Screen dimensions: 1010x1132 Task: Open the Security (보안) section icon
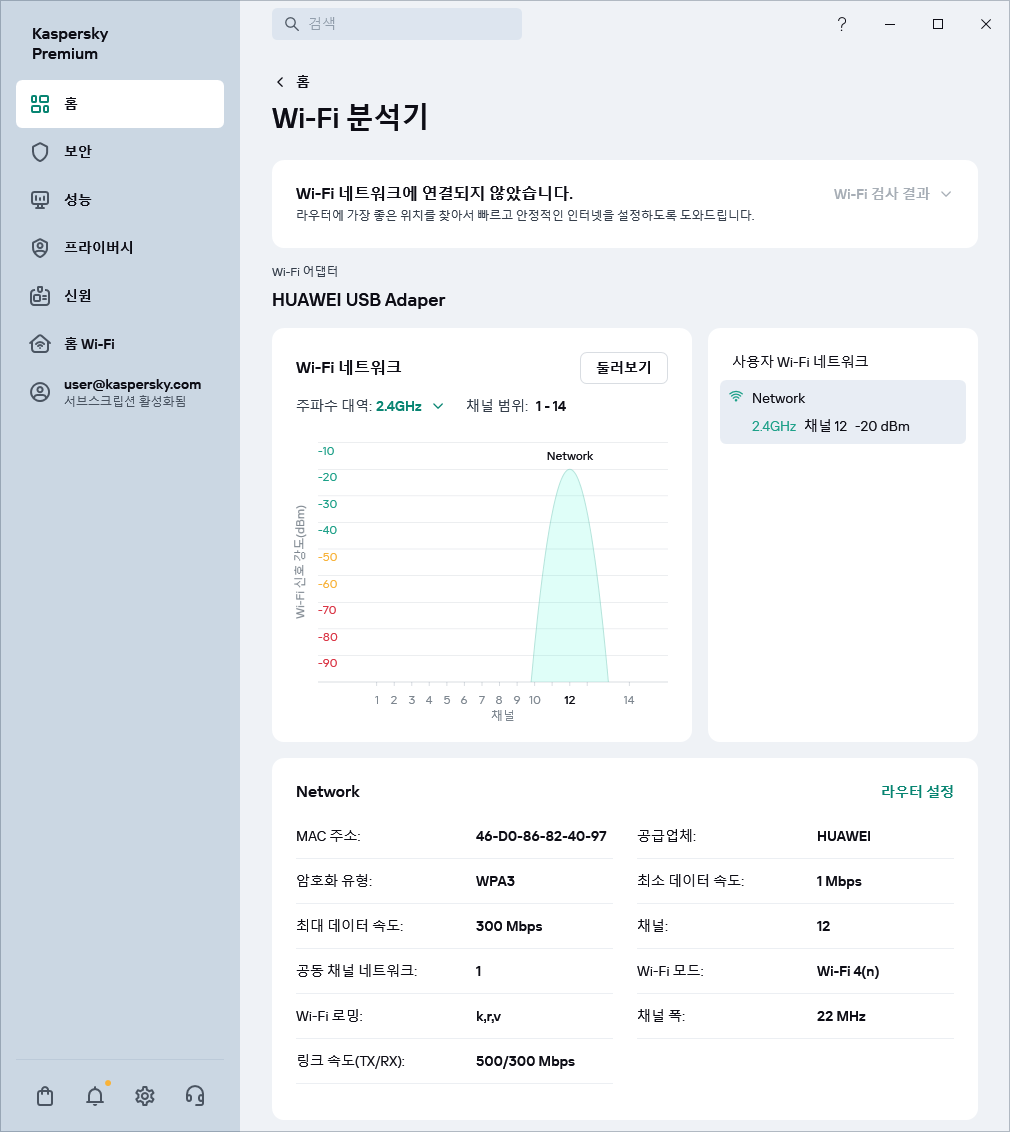[x=38, y=152]
